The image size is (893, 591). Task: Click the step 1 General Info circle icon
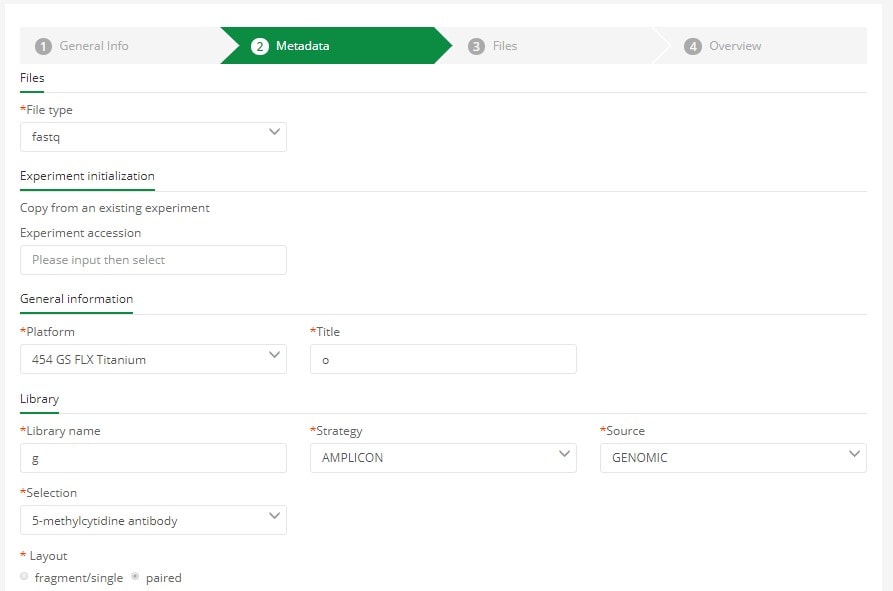click(43, 46)
